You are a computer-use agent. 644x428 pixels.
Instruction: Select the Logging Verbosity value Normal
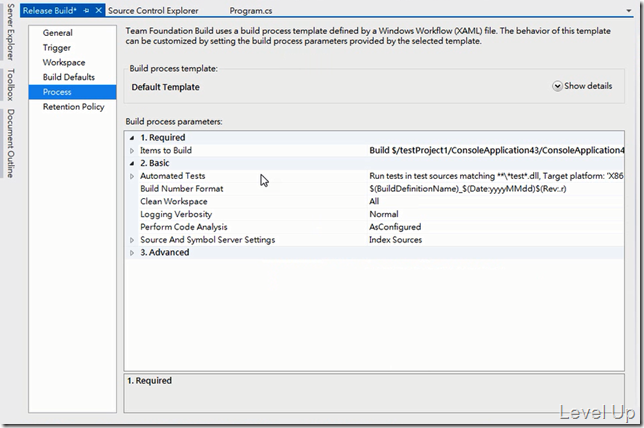(384, 214)
